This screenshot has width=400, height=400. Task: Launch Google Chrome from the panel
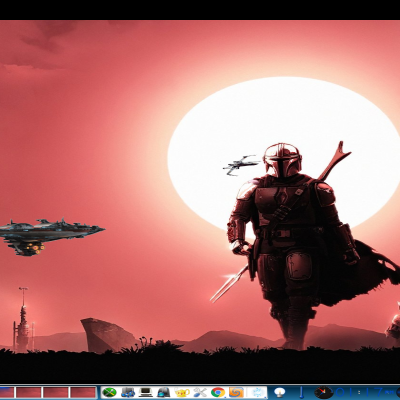218,392
